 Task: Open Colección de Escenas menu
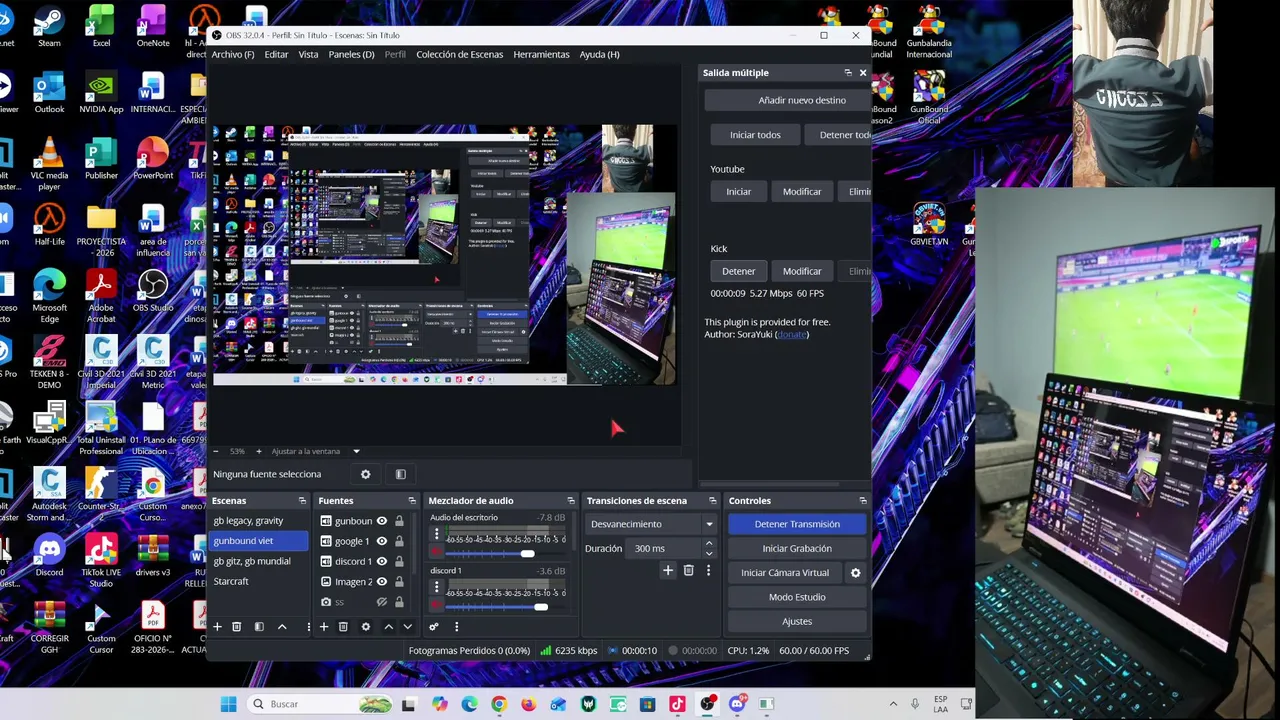point(460,54)
